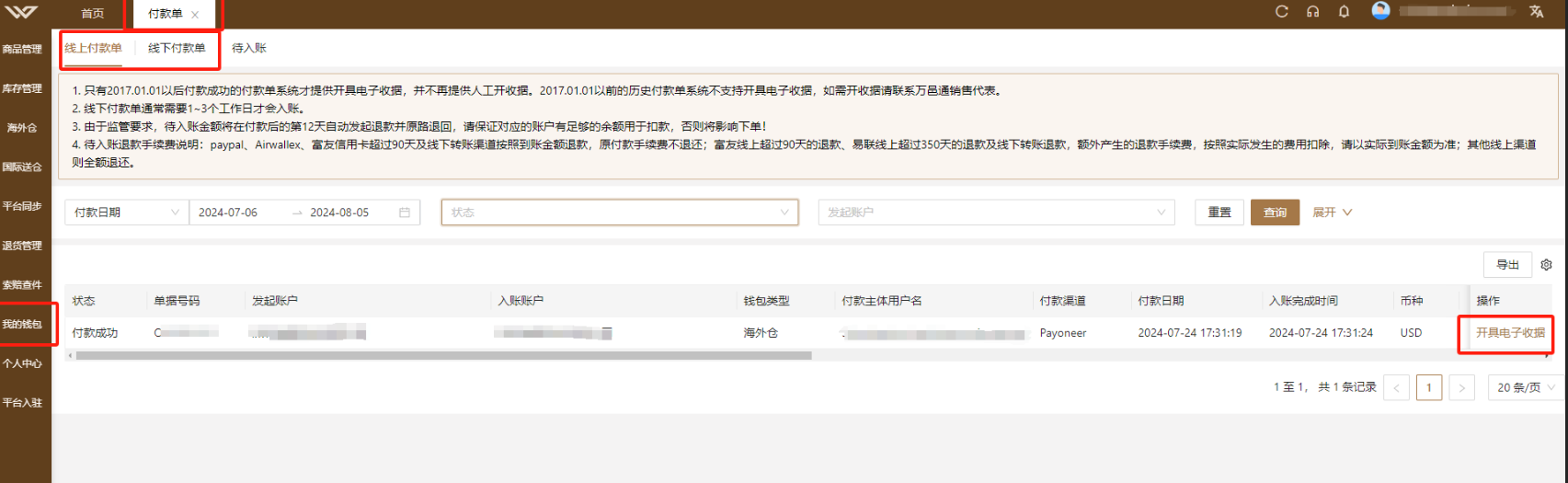Screen dimensions: 1568x483
Task: Switch to 线下付款单 sub-tab
Action: click(177, 48)
